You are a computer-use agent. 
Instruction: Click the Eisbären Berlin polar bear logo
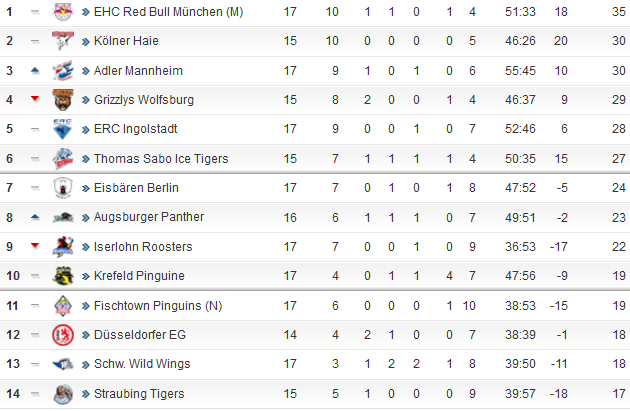click(x=63, y=188)
